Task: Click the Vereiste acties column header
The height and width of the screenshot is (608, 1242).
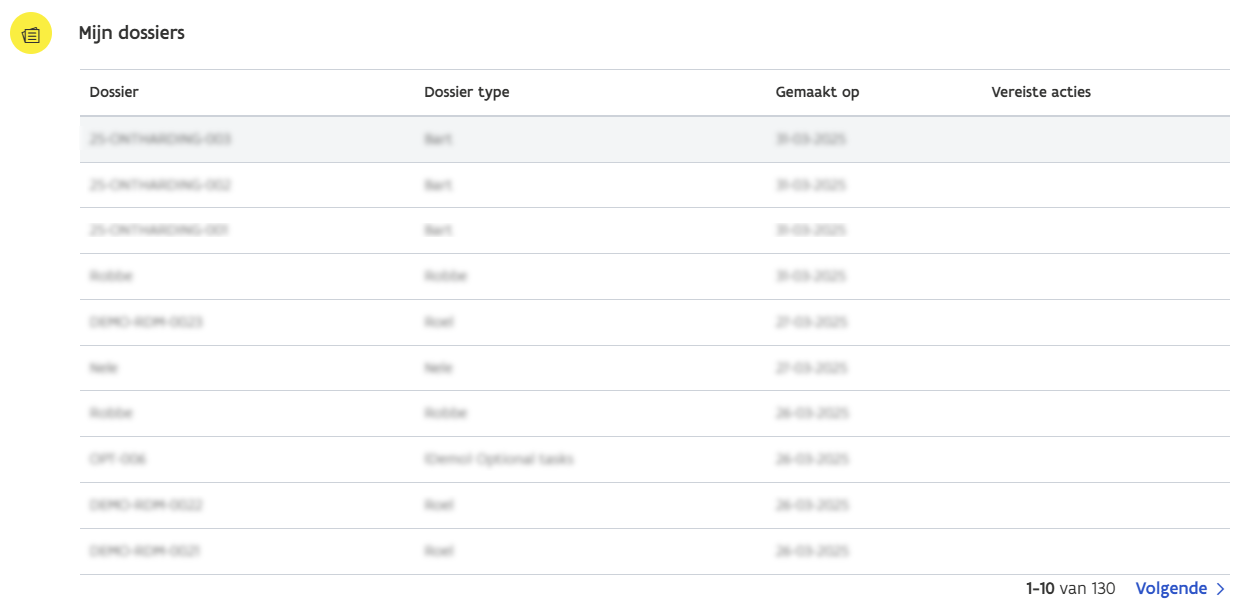Action: [1040, 91]
